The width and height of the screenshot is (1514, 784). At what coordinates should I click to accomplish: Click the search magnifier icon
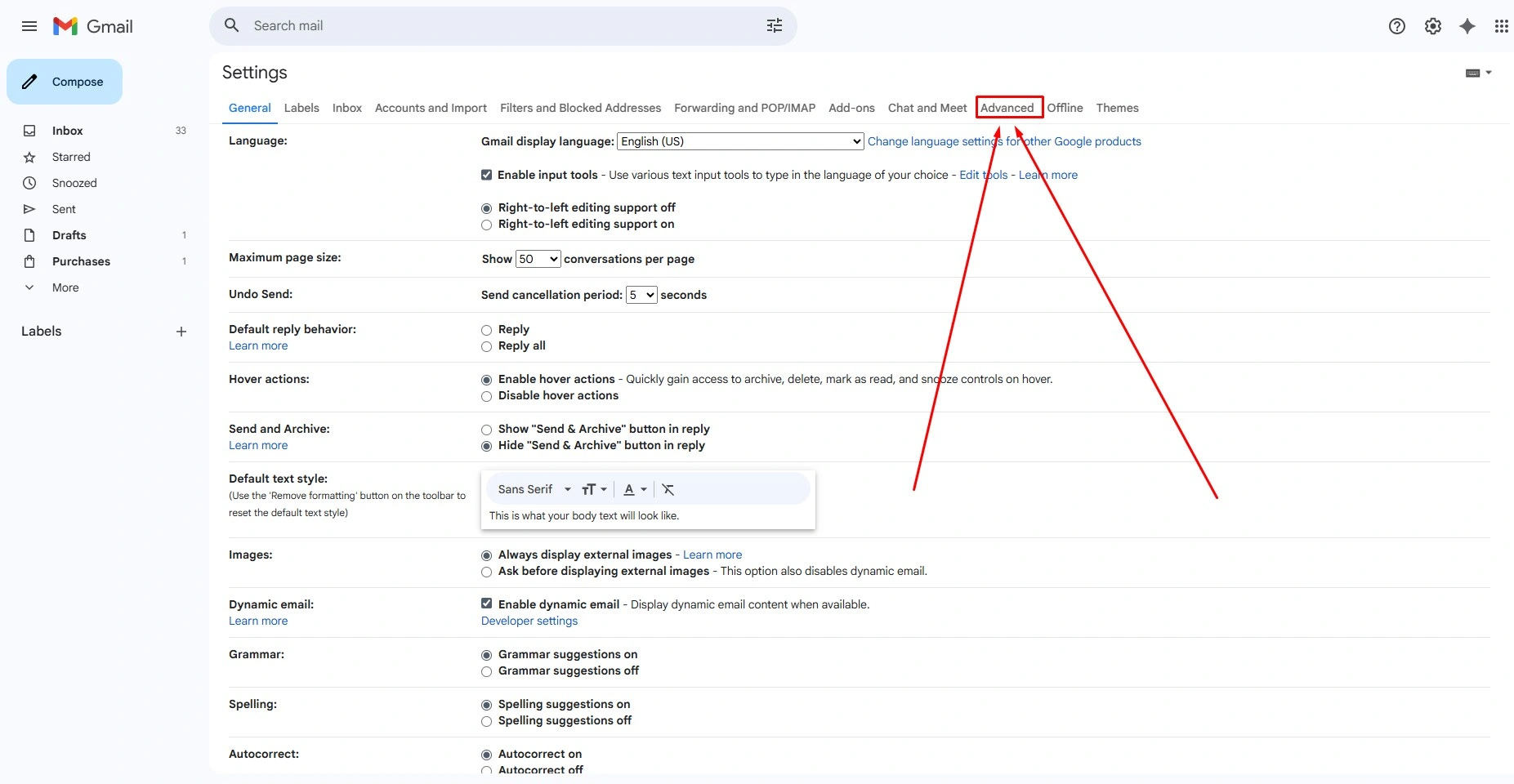232,25
